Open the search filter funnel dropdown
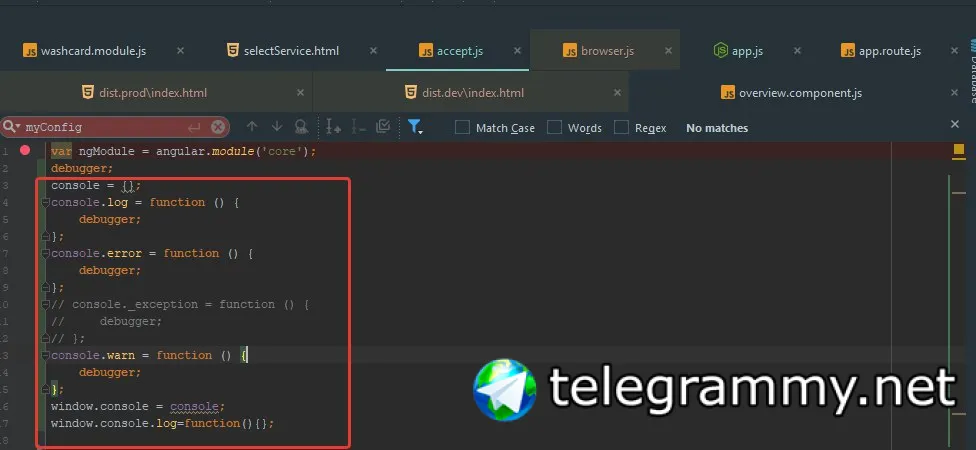 click(415, 127)
